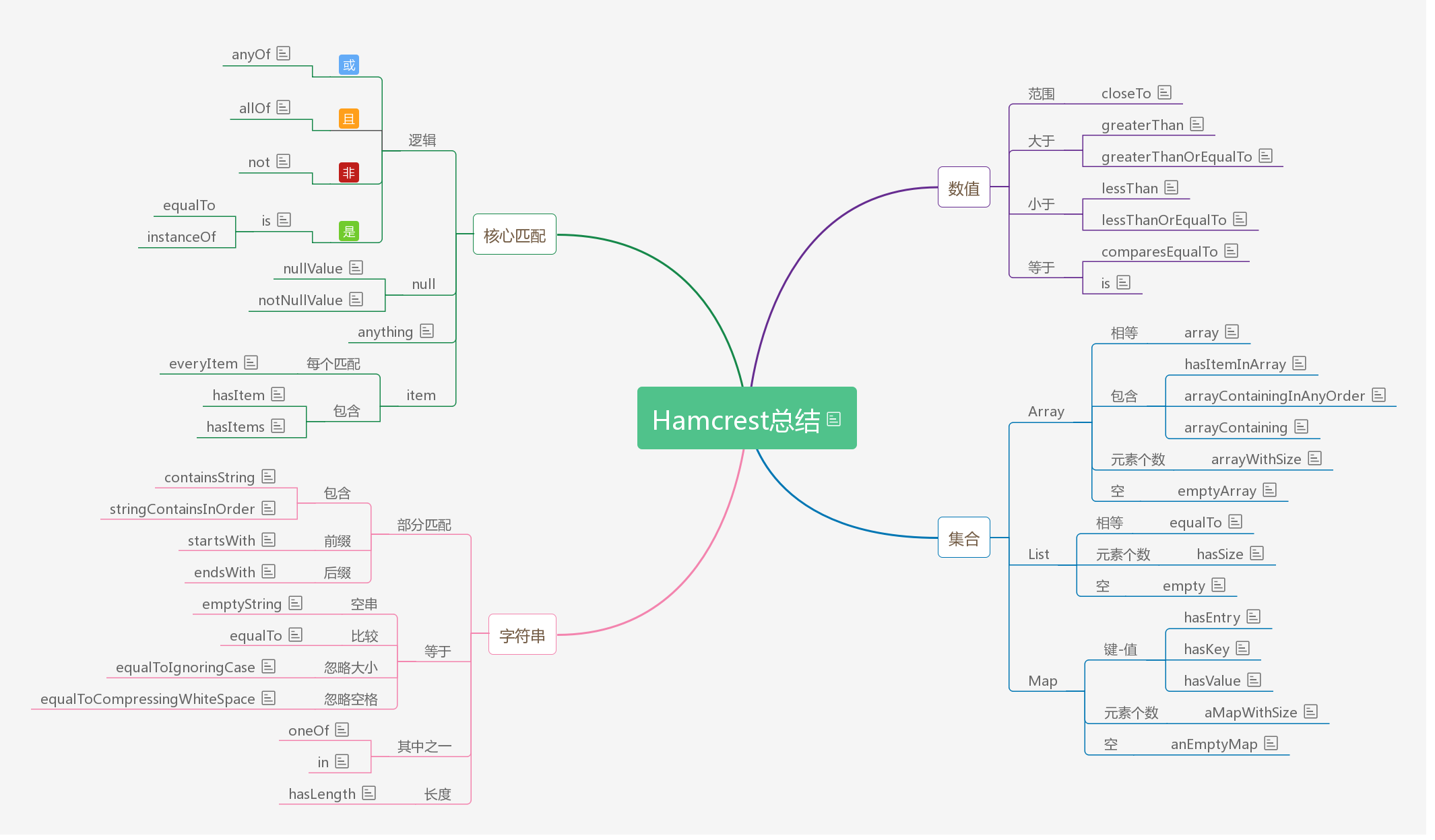1435x840 pixels.
Task: Open the note icon beside hasEntry
Action: [x=1254, y=616]
